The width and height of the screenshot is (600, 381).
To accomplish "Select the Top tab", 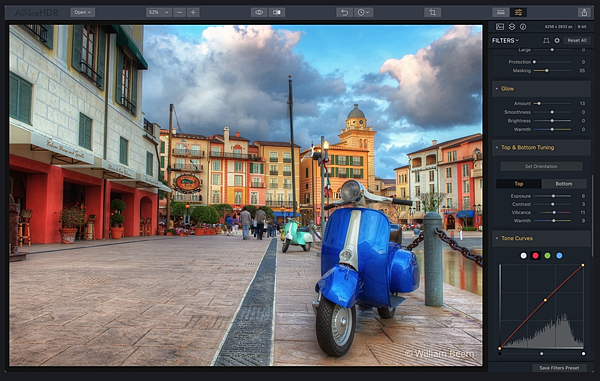I will coord(518,184).
